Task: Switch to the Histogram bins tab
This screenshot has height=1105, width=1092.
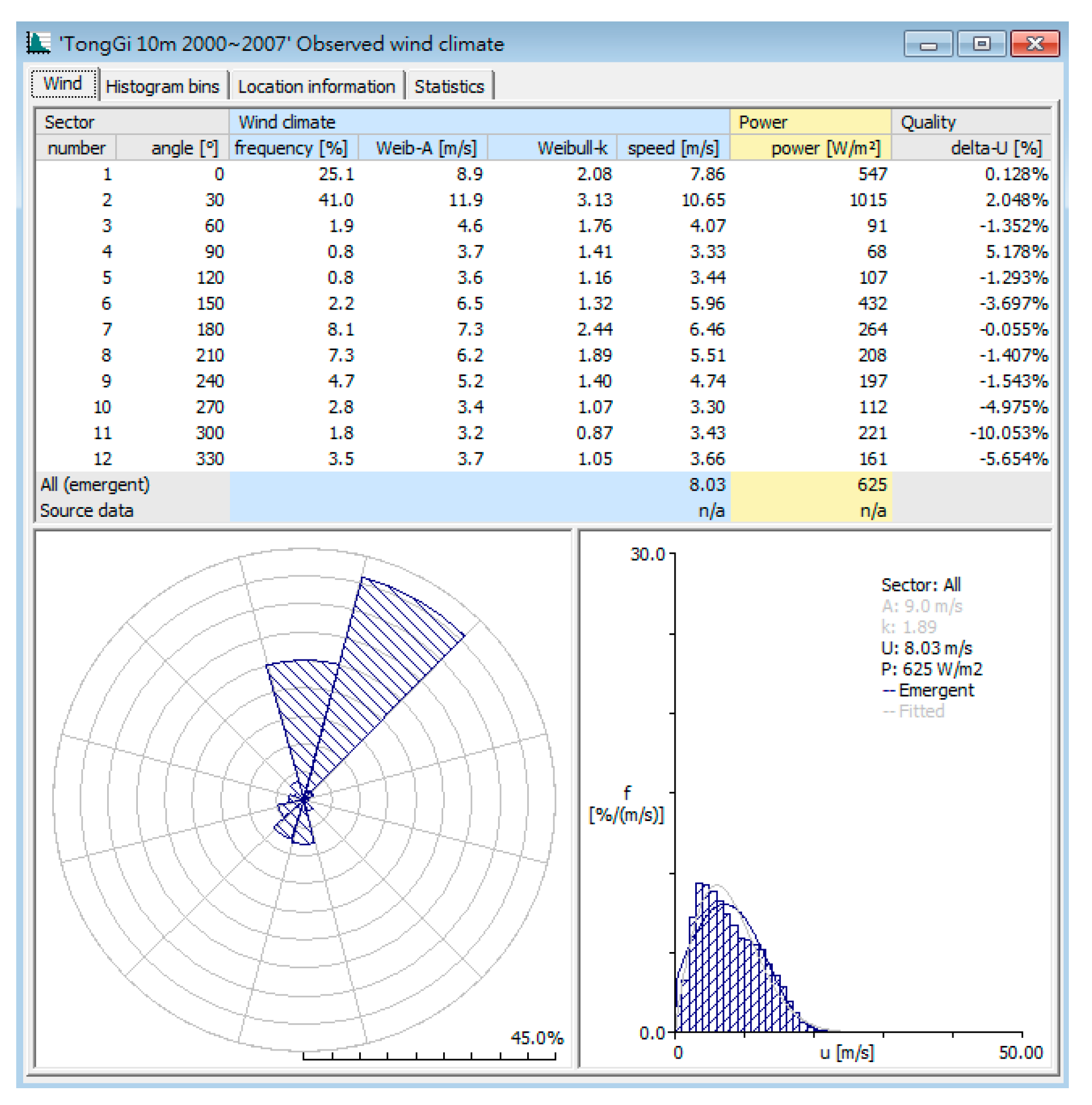Action: coord(162,86)
